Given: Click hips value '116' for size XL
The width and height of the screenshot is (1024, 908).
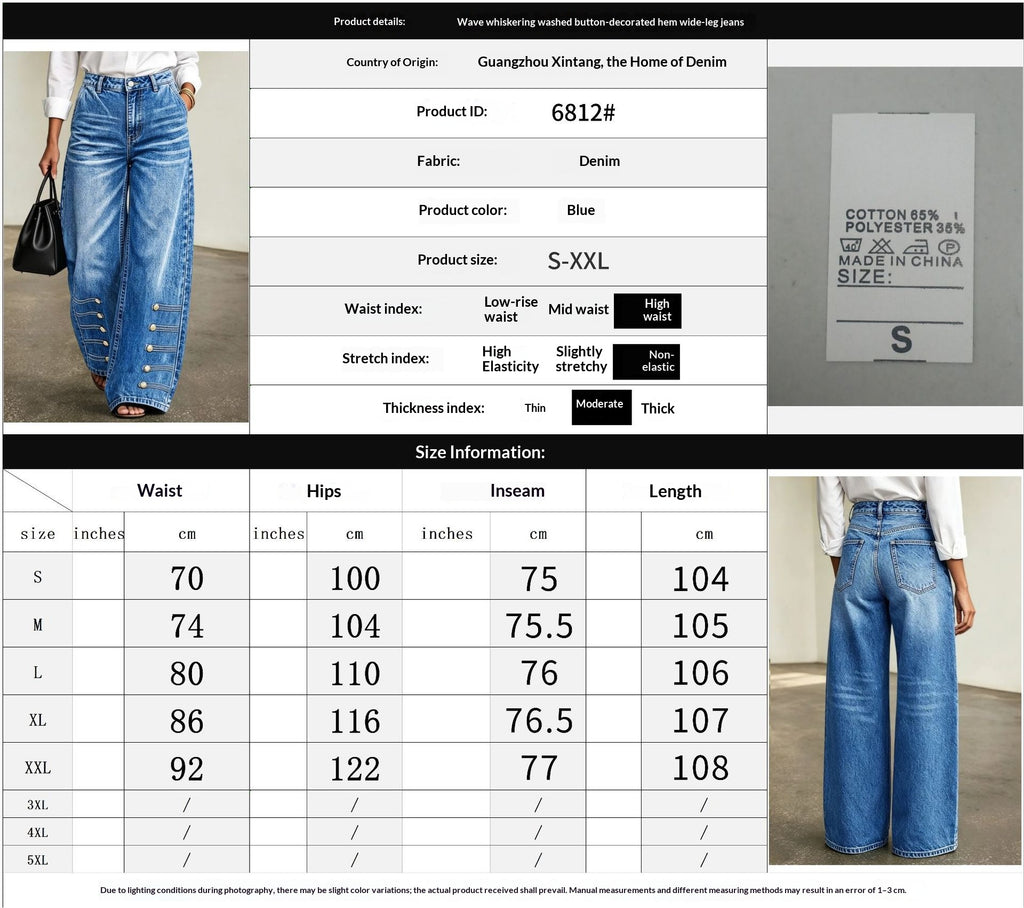Looking at the screenshot, I should click(x=355, y=721).
